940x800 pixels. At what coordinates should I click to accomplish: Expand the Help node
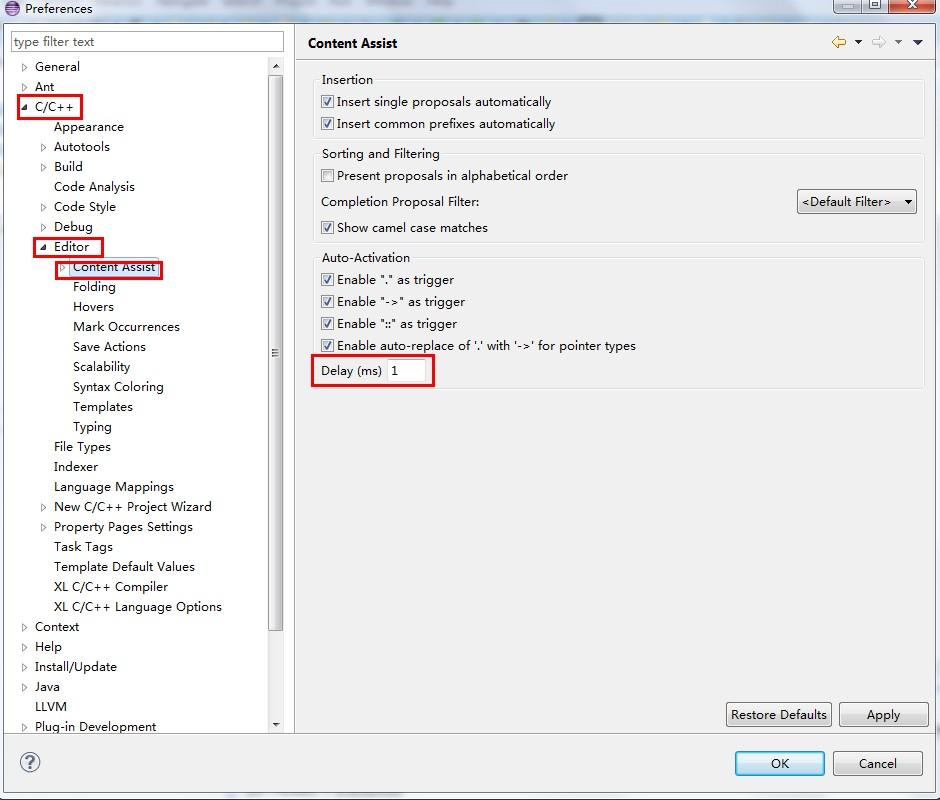point(25,647)
